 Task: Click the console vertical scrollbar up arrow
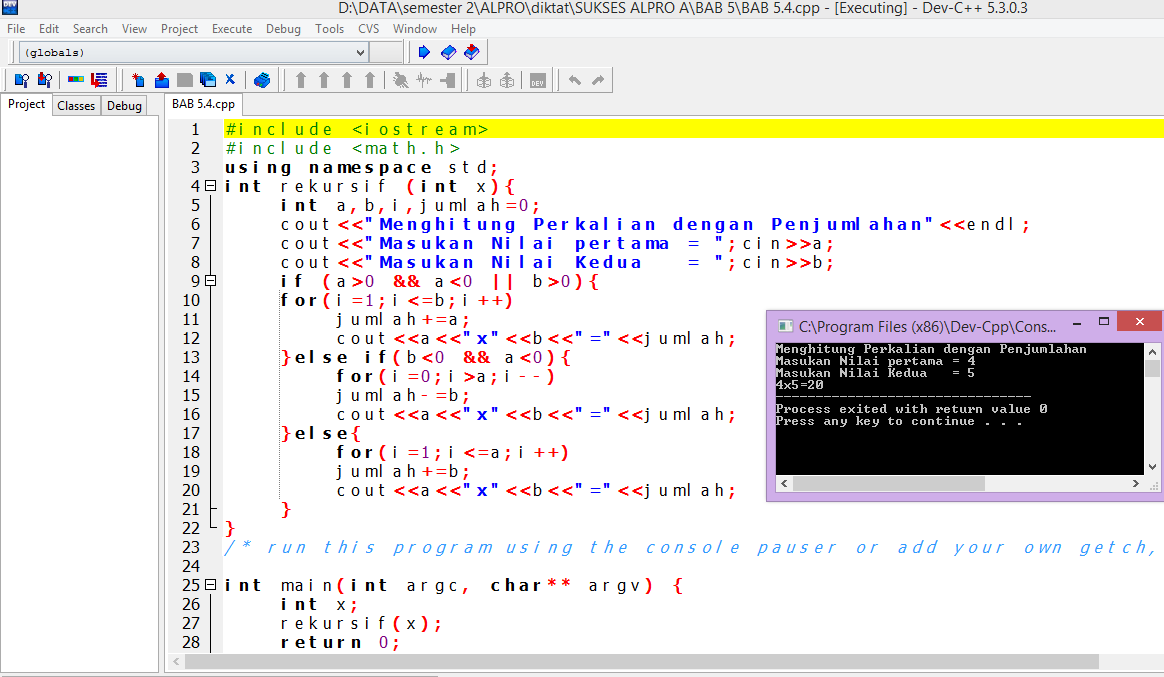coord(1152,352)
